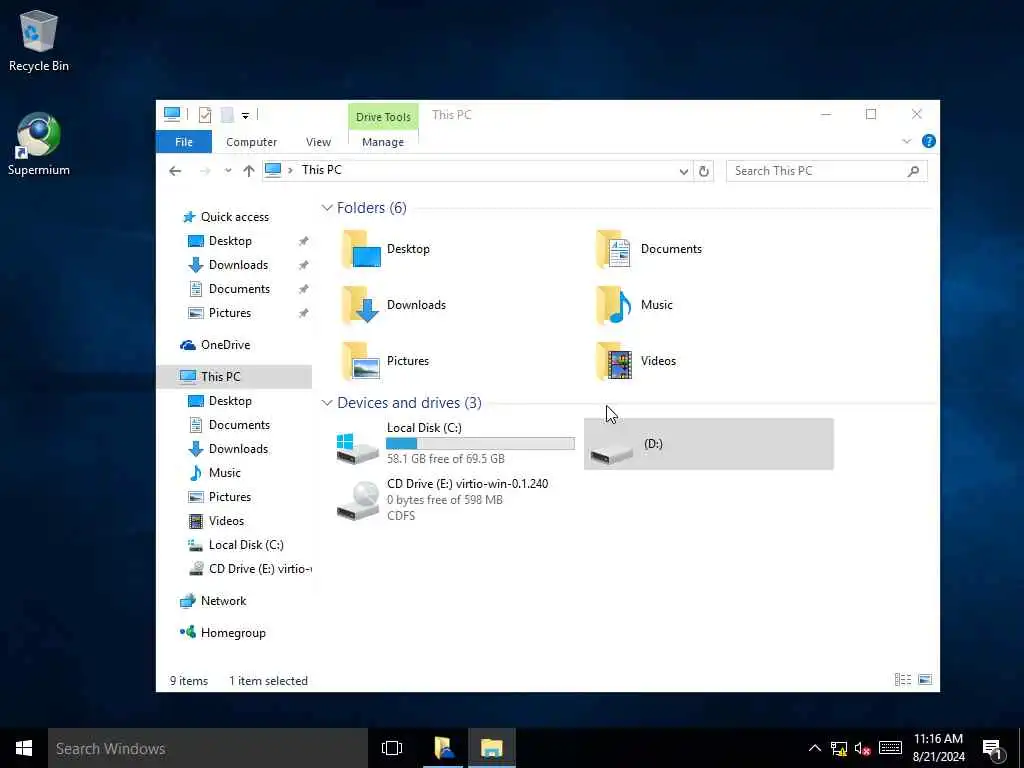Select the Desktop folder icon in Folders
The image size is (1024, 768).
pyautogui.click(x=361, y=249)
